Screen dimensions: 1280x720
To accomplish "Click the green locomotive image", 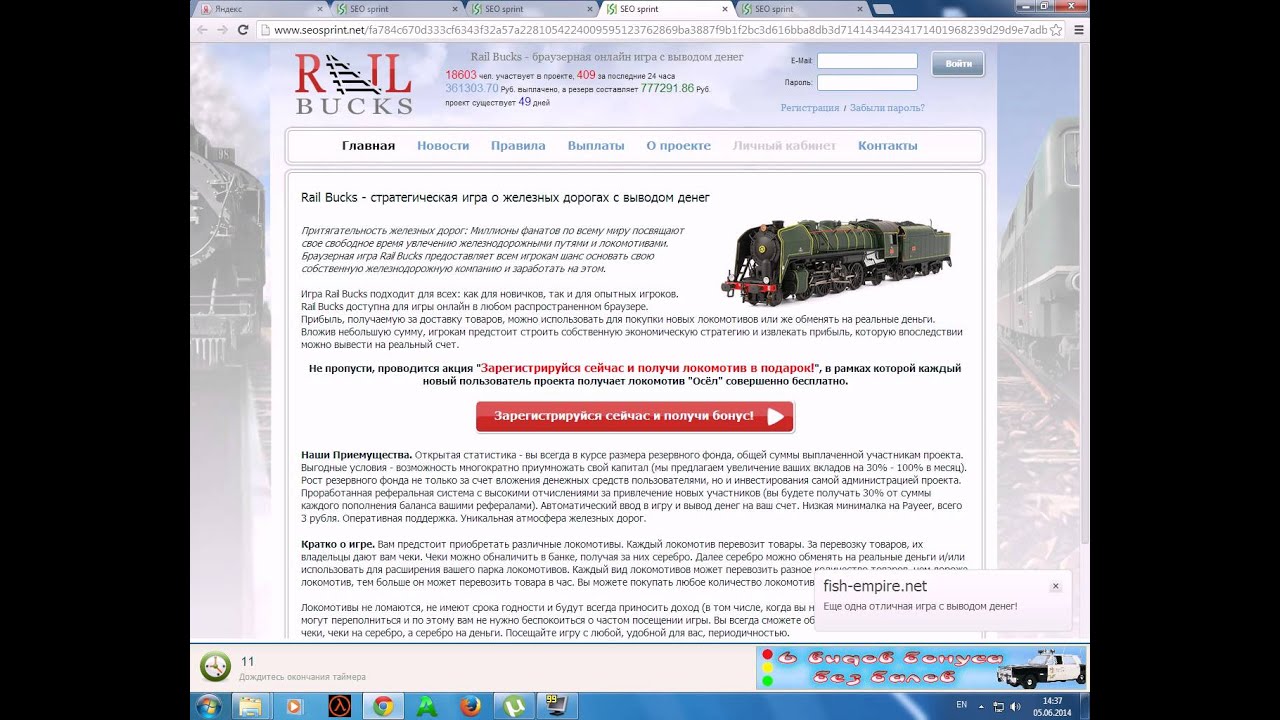I will (836, 262).
